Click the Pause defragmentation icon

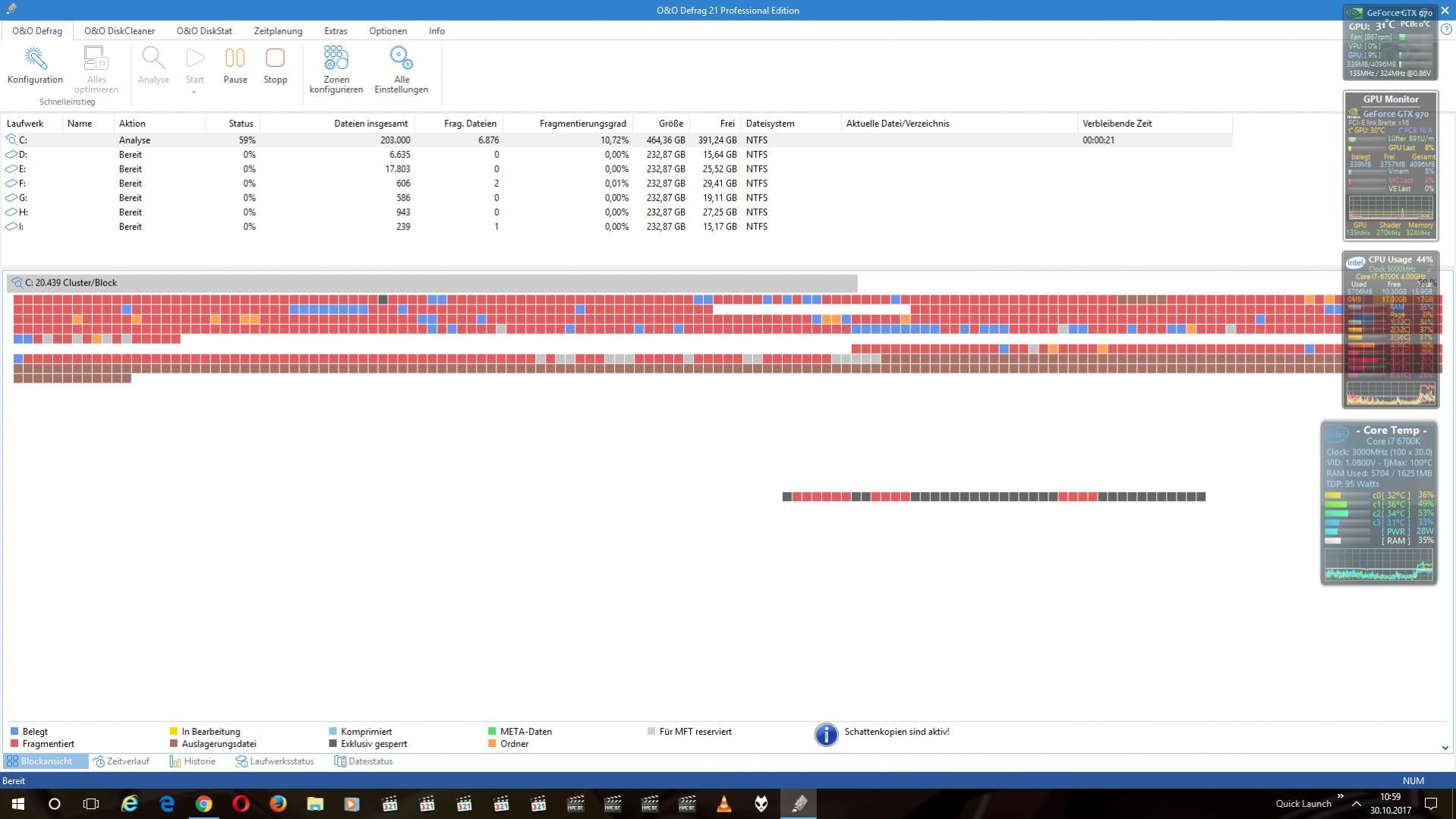[235, 58]
